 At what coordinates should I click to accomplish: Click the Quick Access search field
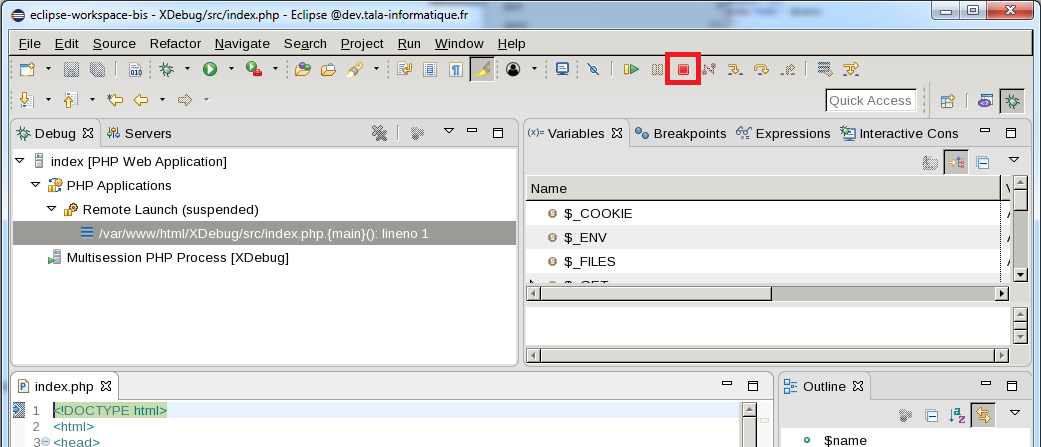pyautogui.click(x=870, y=101)
